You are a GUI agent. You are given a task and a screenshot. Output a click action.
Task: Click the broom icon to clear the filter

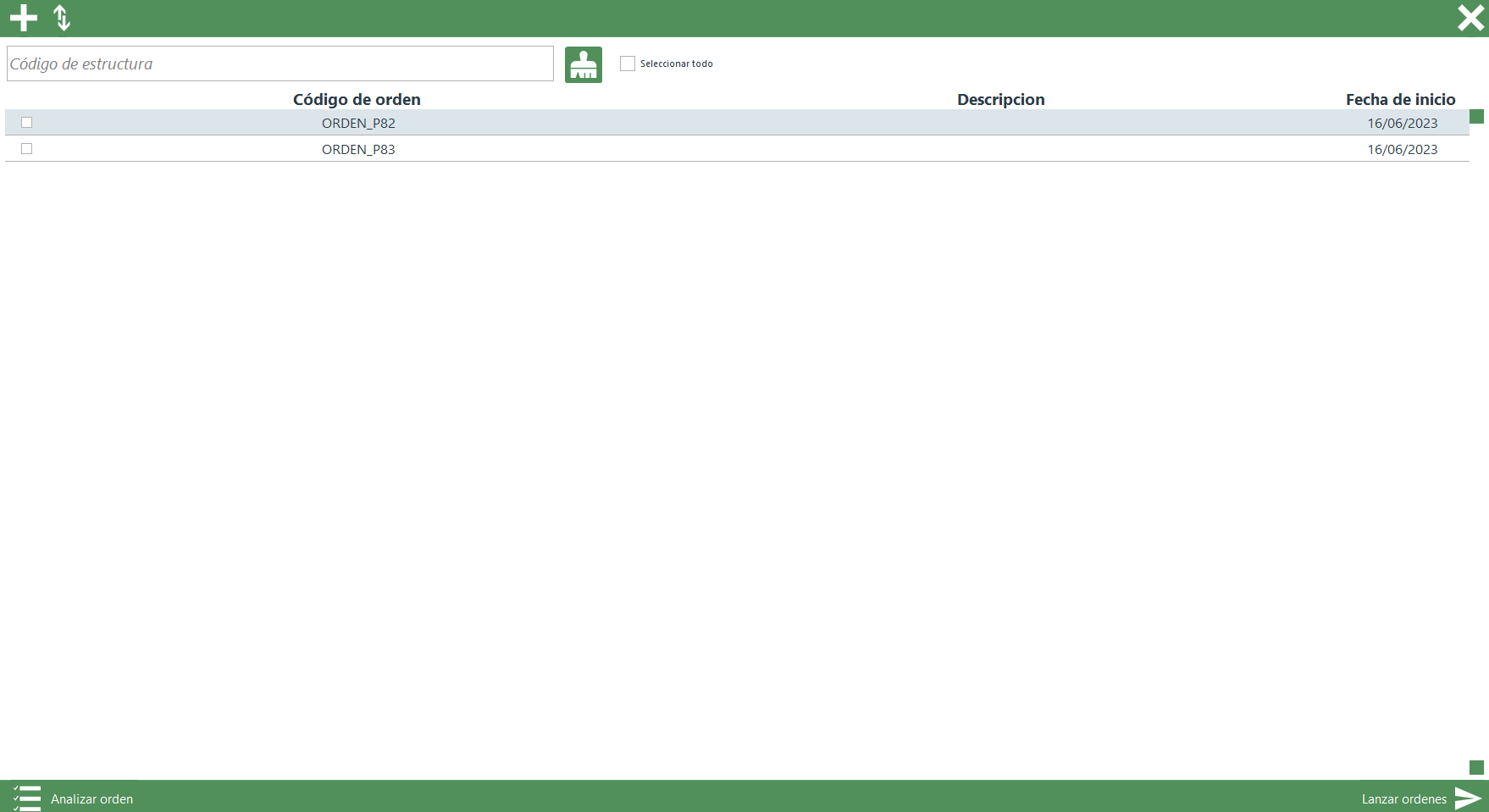pos(584,65)
